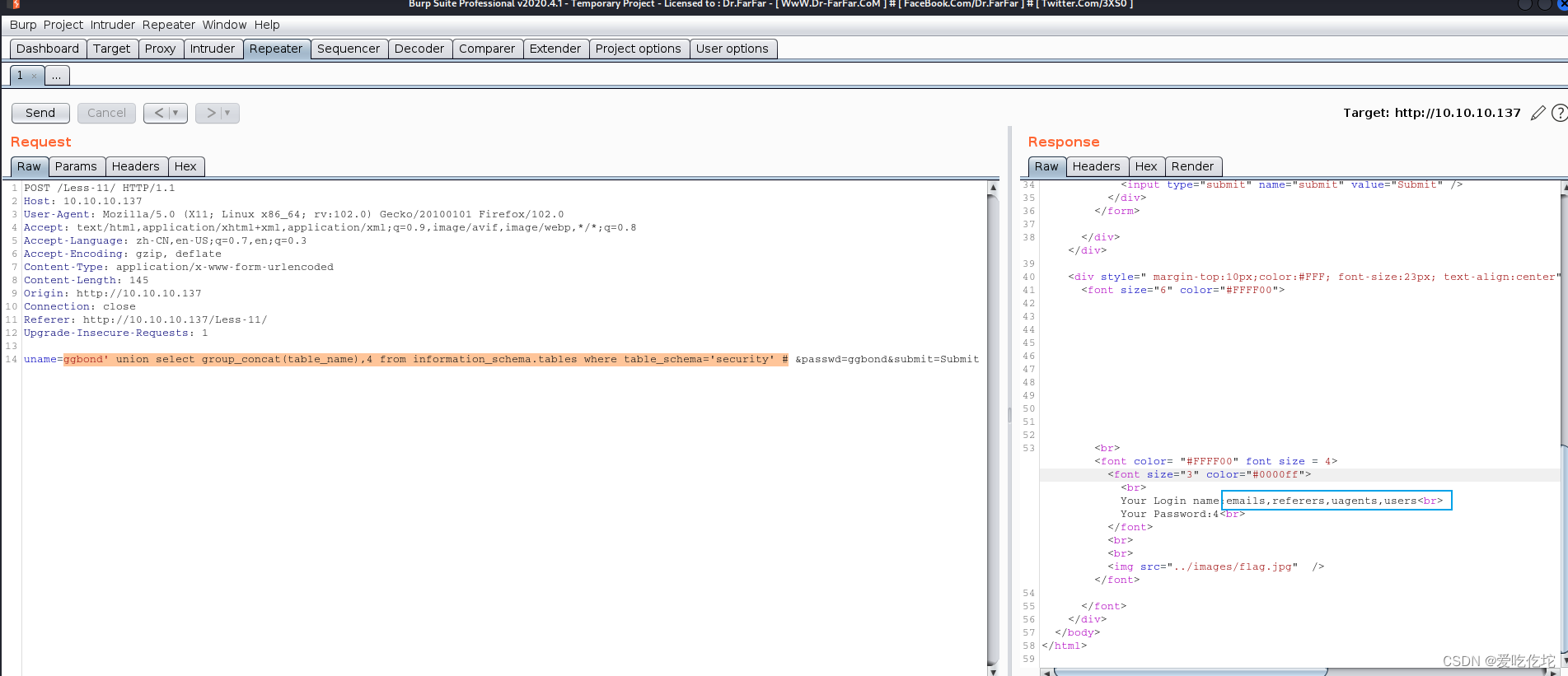Show the request Headers view
Screen dimensions: 1568x676
[x=136, y=166]
